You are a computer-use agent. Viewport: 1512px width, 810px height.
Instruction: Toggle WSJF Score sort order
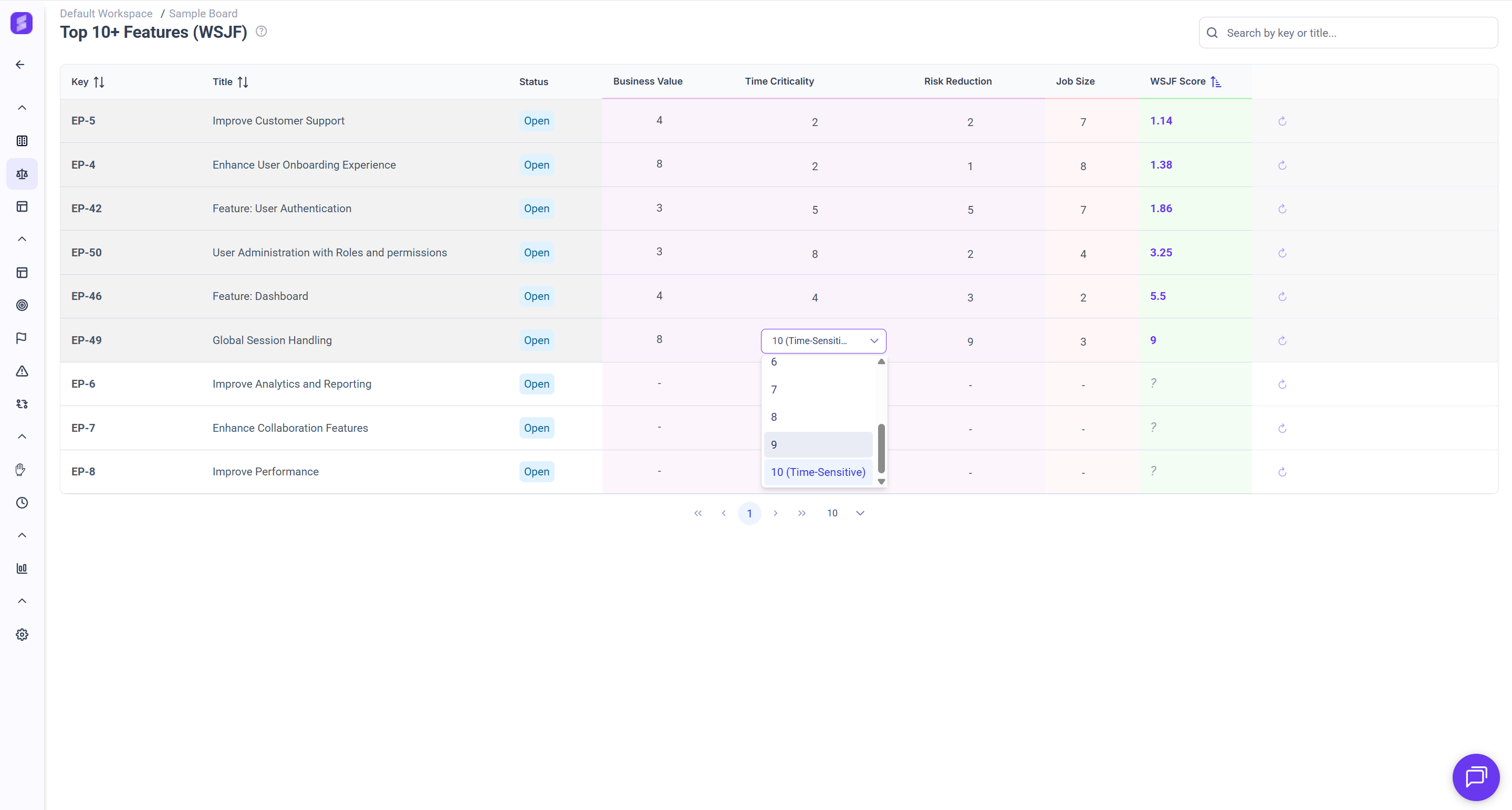tap(1216, 81)
